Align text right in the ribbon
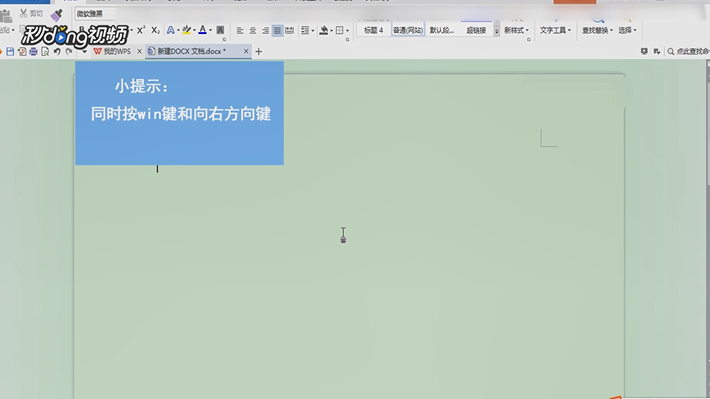 click(265, 30)
